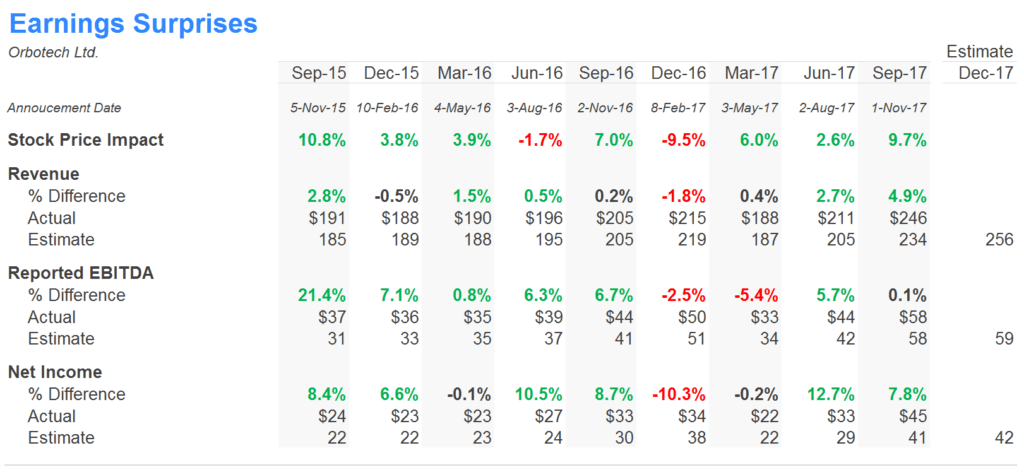Click the Stock Price Impact row label

[x=85, y=140]
